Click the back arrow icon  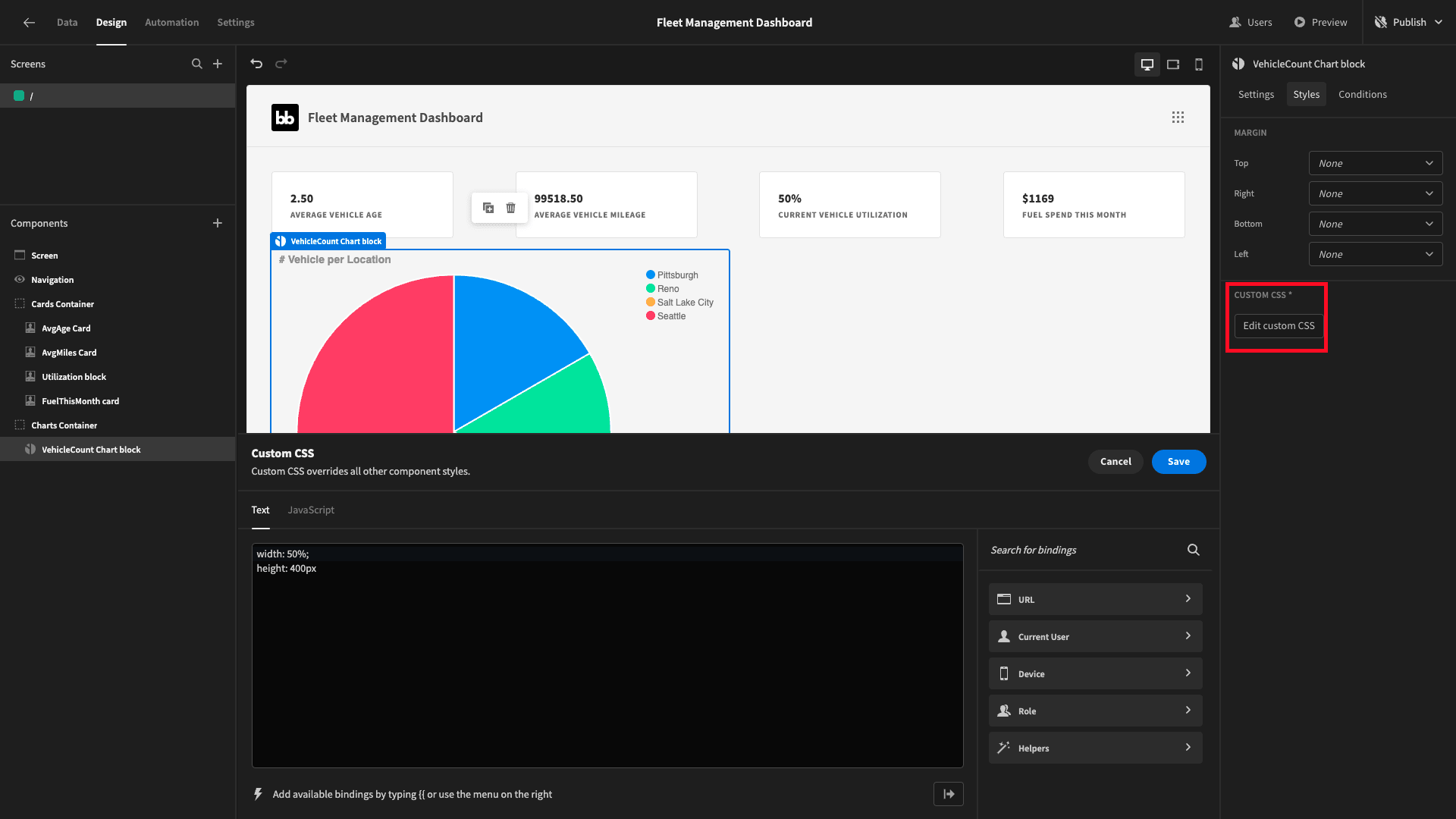[x=29, y=23]
